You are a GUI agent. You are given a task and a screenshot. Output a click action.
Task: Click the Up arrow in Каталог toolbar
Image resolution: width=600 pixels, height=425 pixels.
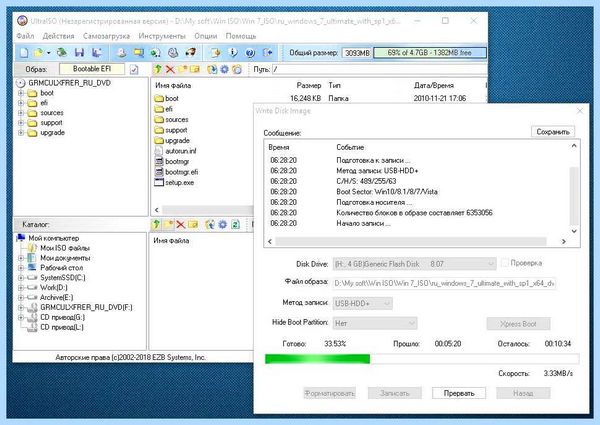tap(156, 225)
